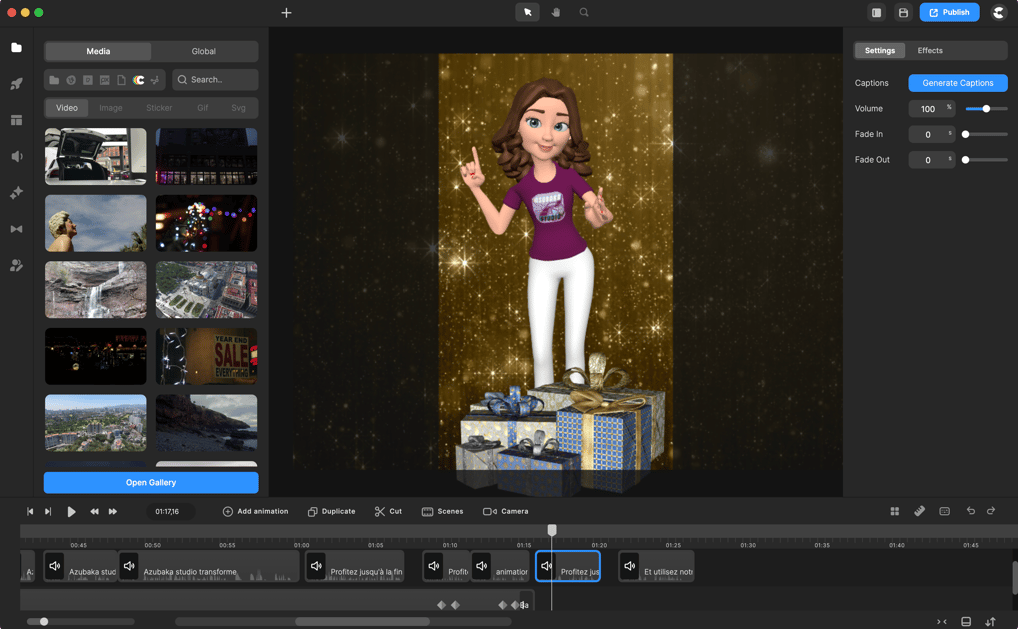Screen dimensions: 1018x629
Task: Open the sparkle effects icon in sidebar
Action: [x=16, y=193]
